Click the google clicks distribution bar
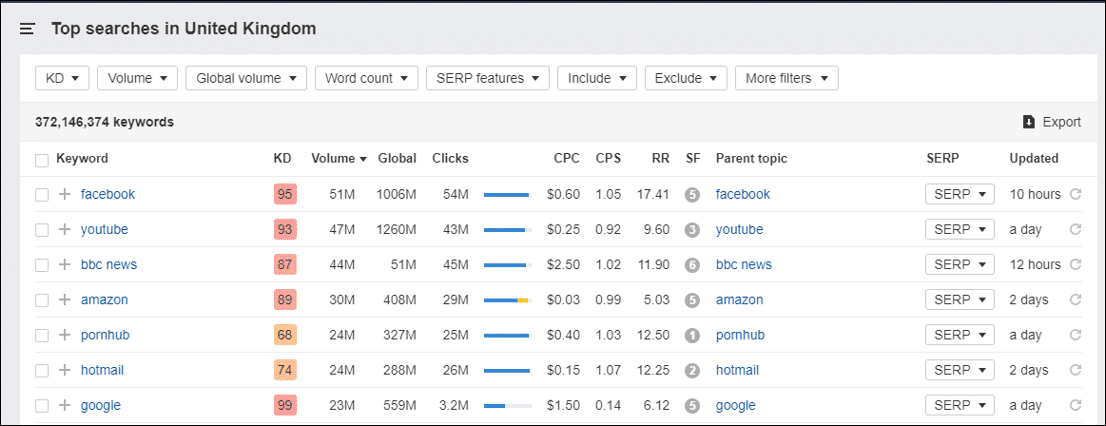Viewport: 1106px width, 426px height. click(x=507, y=406)
